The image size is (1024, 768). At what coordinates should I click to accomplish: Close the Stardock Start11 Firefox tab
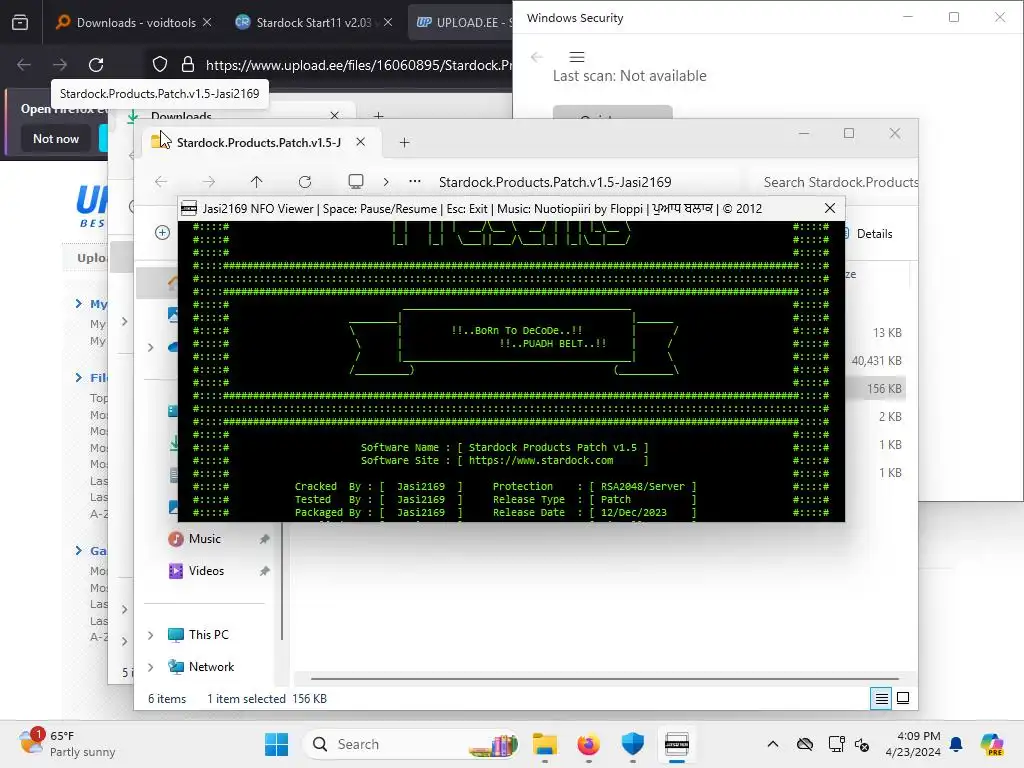388,22
